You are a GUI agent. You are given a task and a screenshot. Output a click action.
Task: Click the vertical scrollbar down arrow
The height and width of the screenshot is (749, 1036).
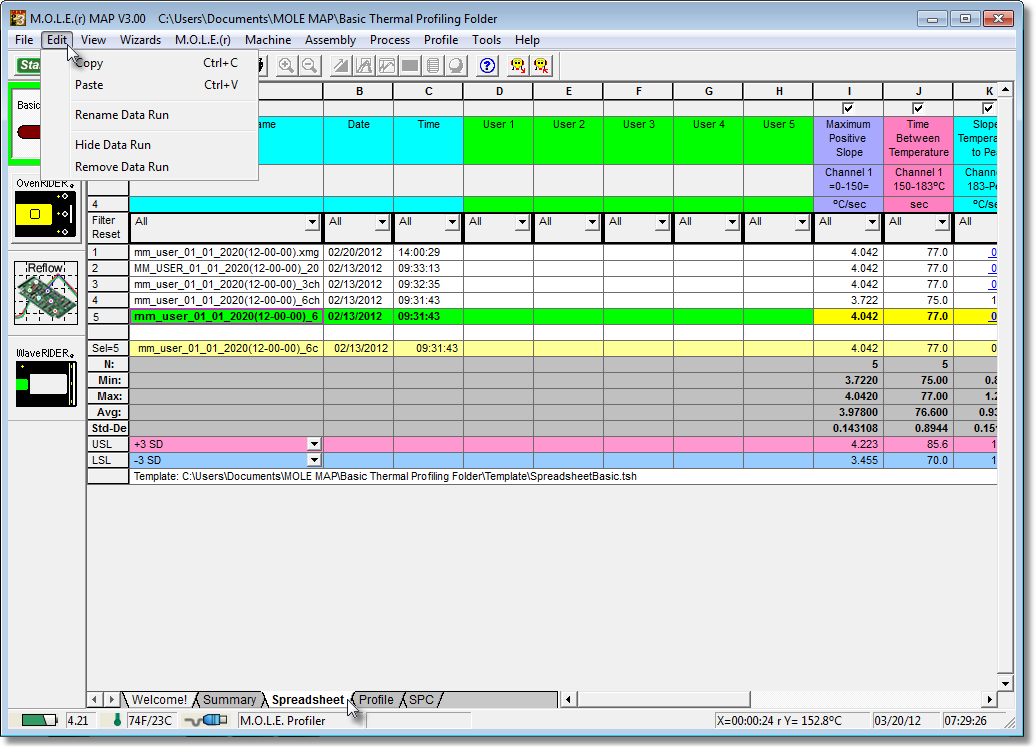click(x=1005, y=684)
